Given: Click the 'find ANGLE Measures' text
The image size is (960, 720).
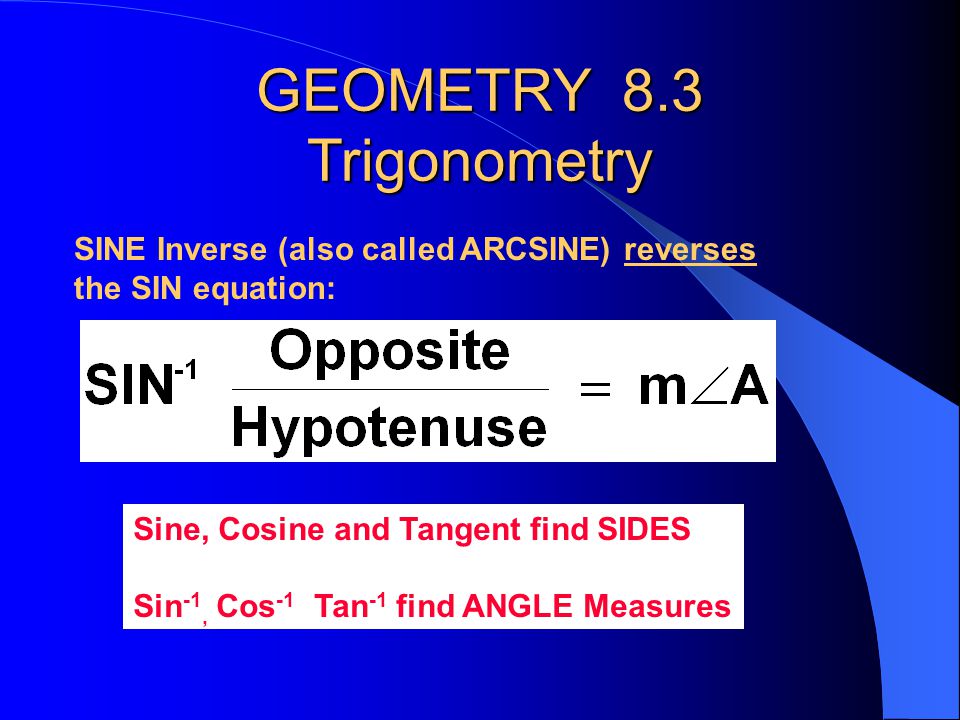Looking at the screenshot, I should coord(563,607).
